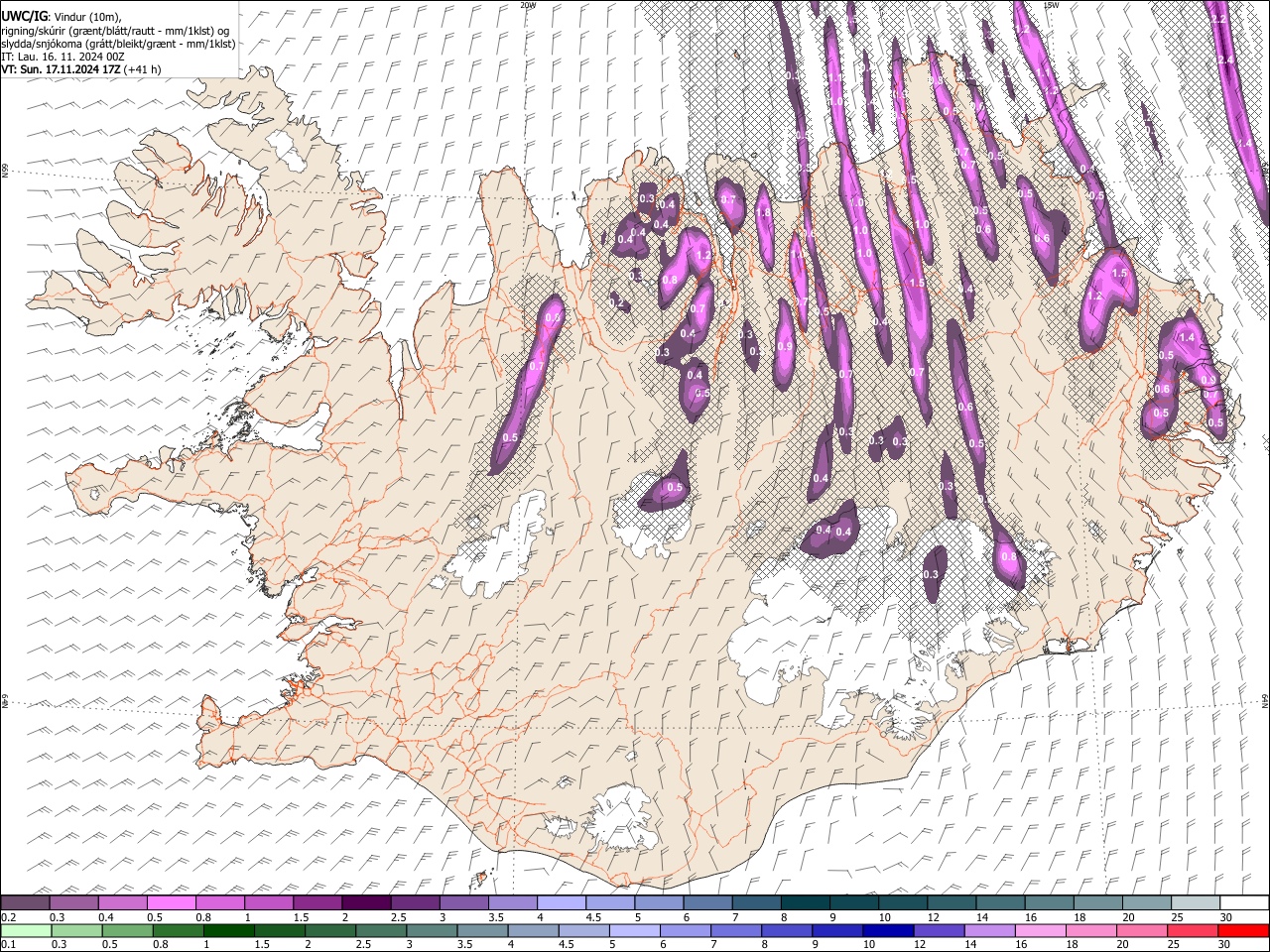Screen dimensions: 1270x952
Task: Select the light pink 16 bottom-row swatch
Action: [1041, 930]
